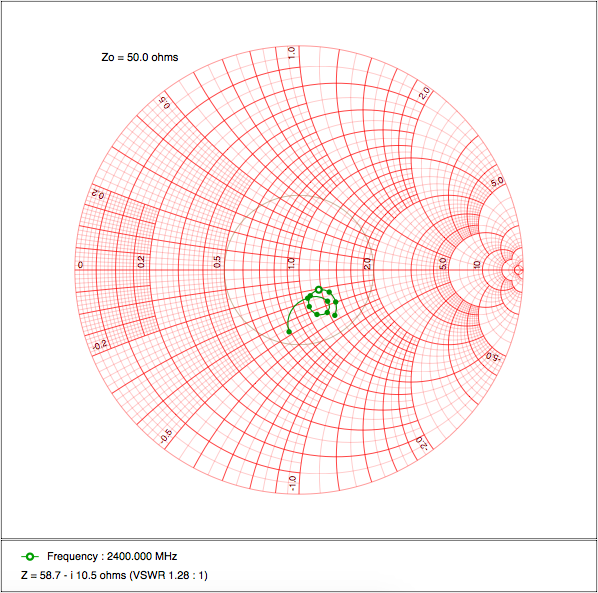
Task: Click the isolated green dot at the trace tail
Action: click(x=289, y=332)
